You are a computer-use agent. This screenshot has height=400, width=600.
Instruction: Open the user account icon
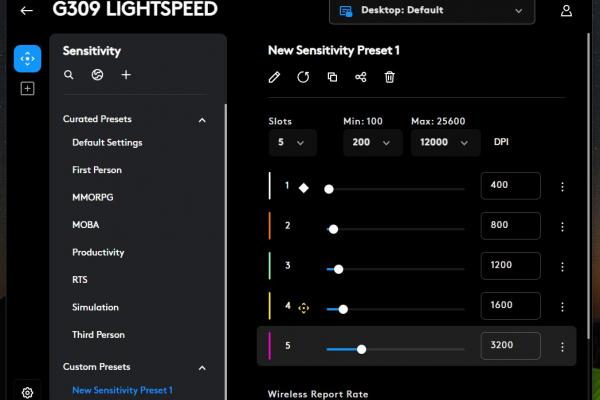566,11
